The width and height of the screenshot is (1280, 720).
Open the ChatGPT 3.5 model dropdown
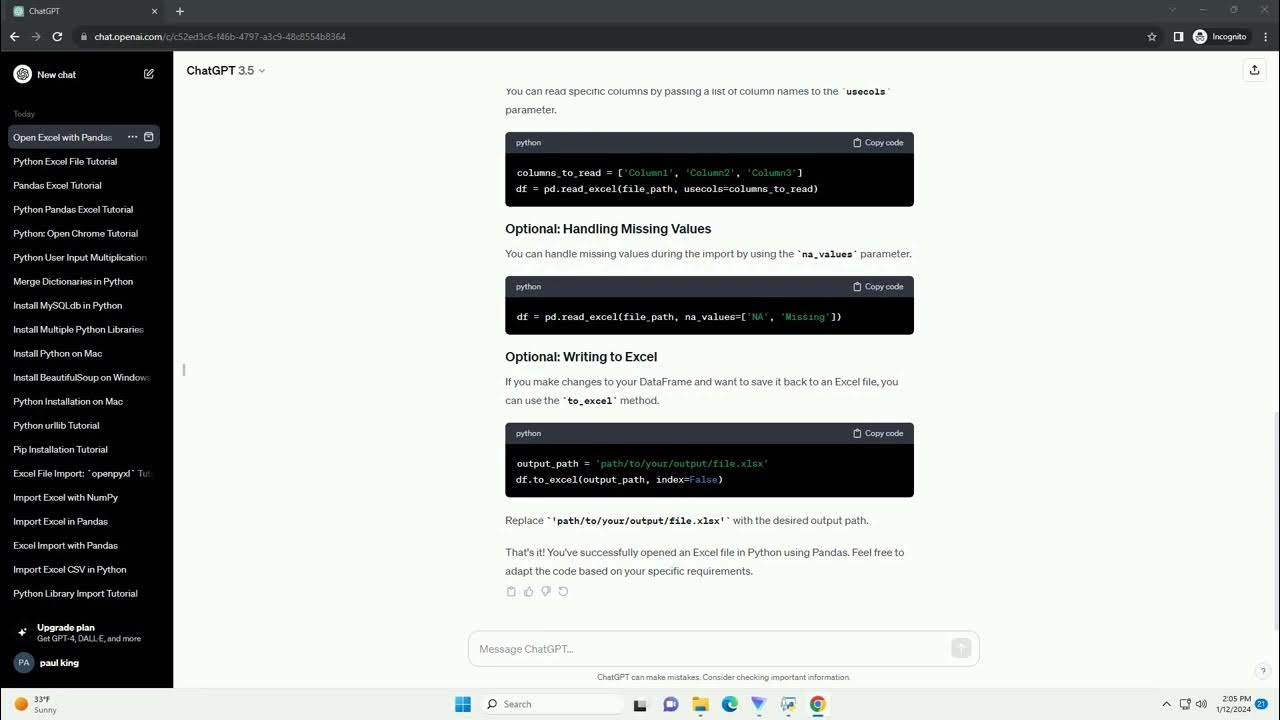(226, 70)
